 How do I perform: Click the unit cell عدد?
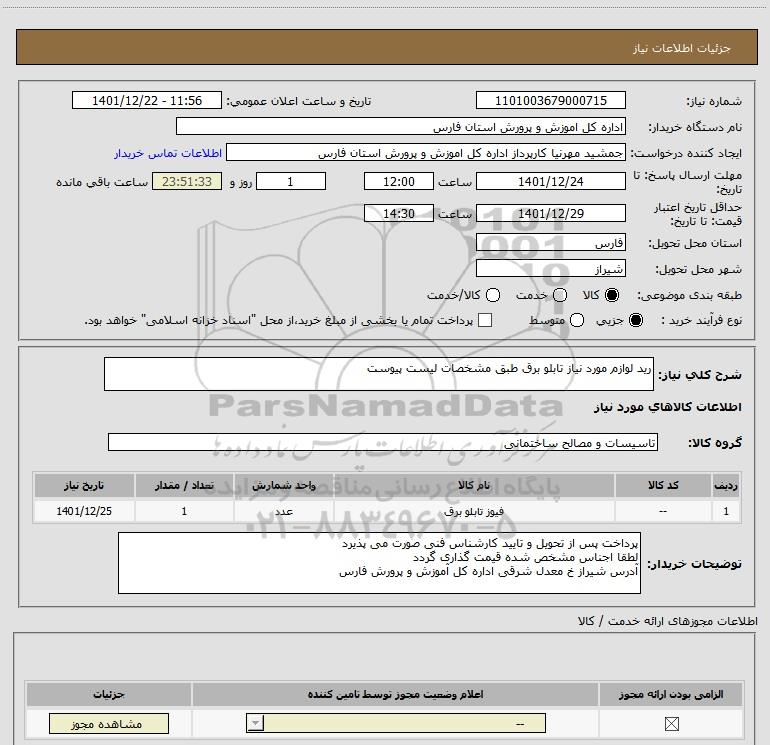[x=283, y=511]
